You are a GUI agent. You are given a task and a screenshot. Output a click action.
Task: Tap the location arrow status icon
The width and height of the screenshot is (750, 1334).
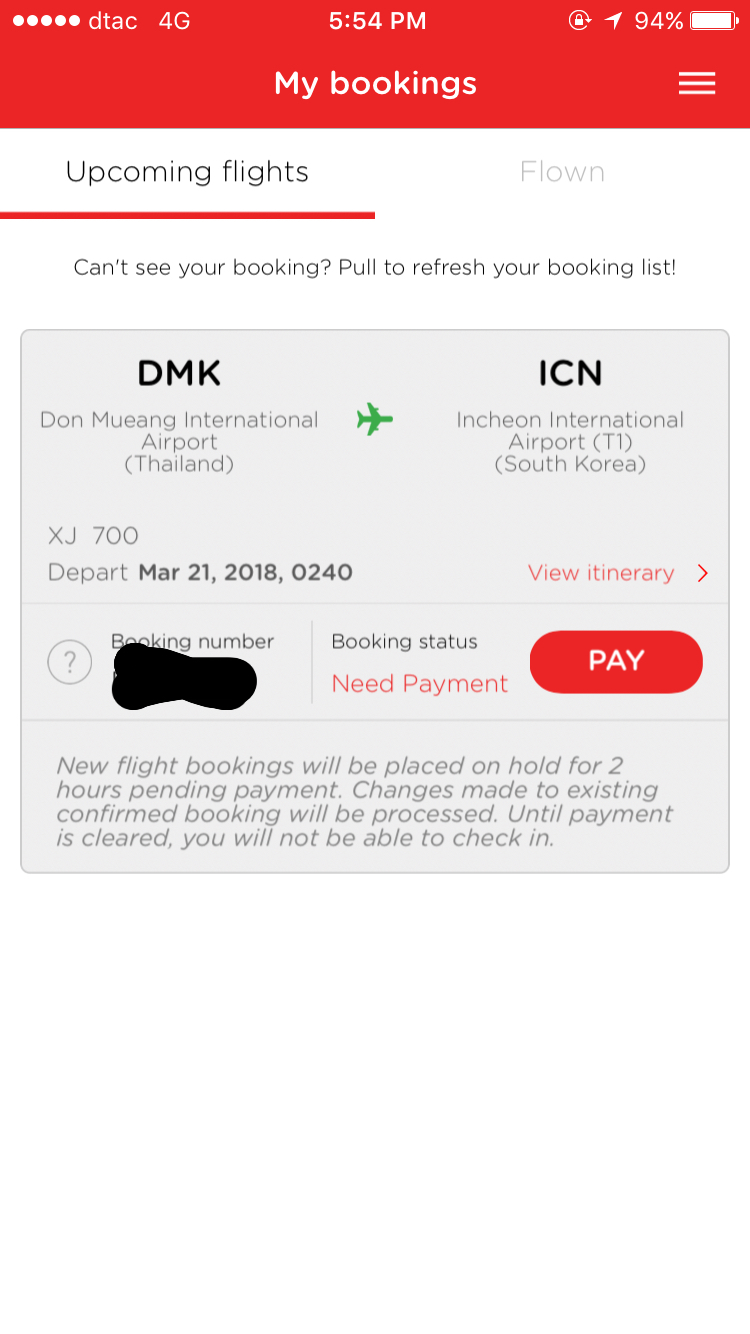tap(613, 21)
